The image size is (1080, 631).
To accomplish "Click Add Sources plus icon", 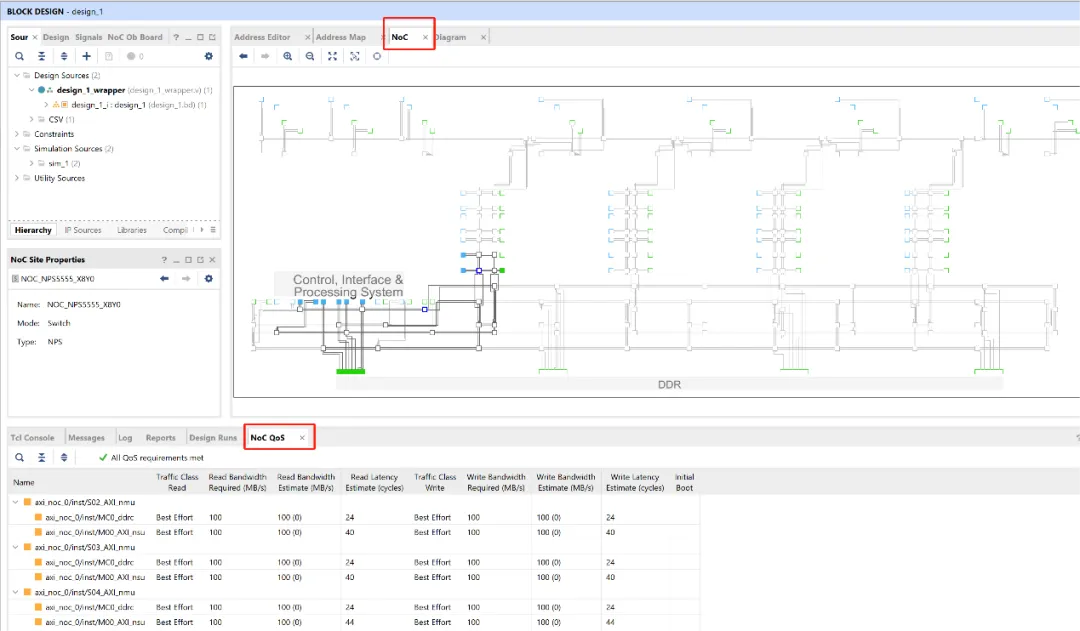I will tap(87, 57).
